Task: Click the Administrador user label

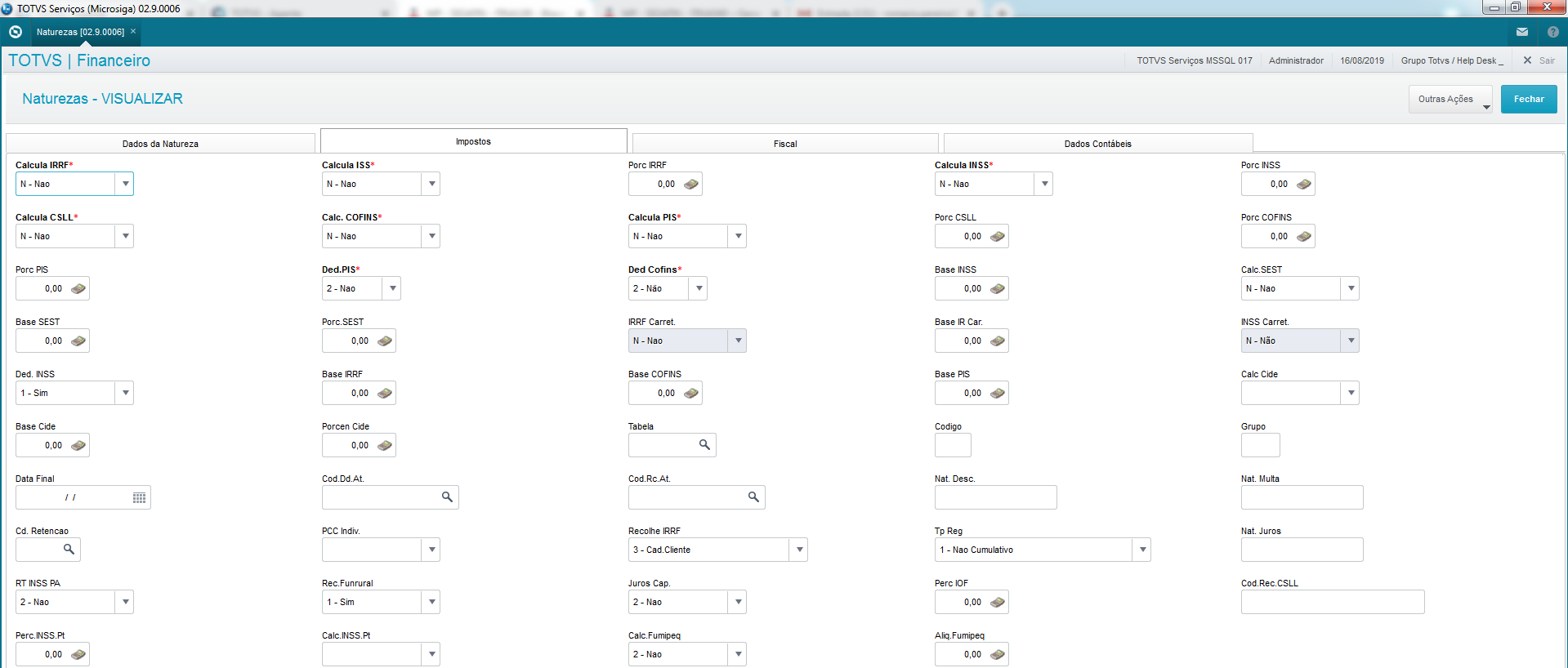Action: point(1296,60)
